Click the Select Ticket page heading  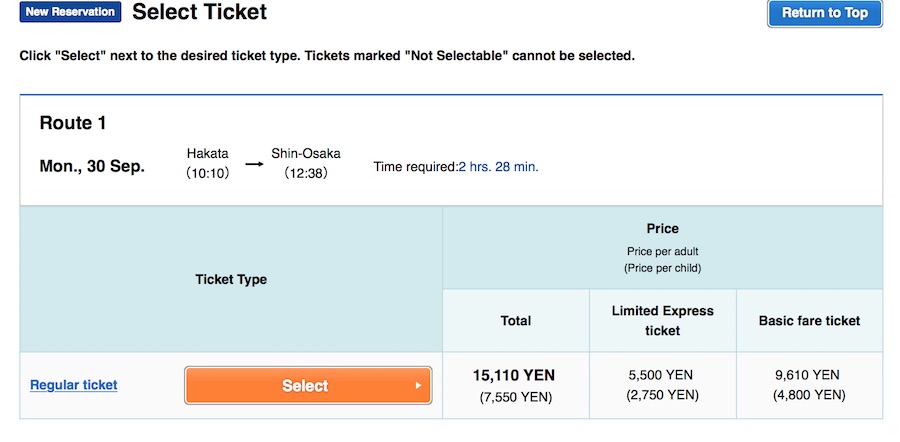199,13
